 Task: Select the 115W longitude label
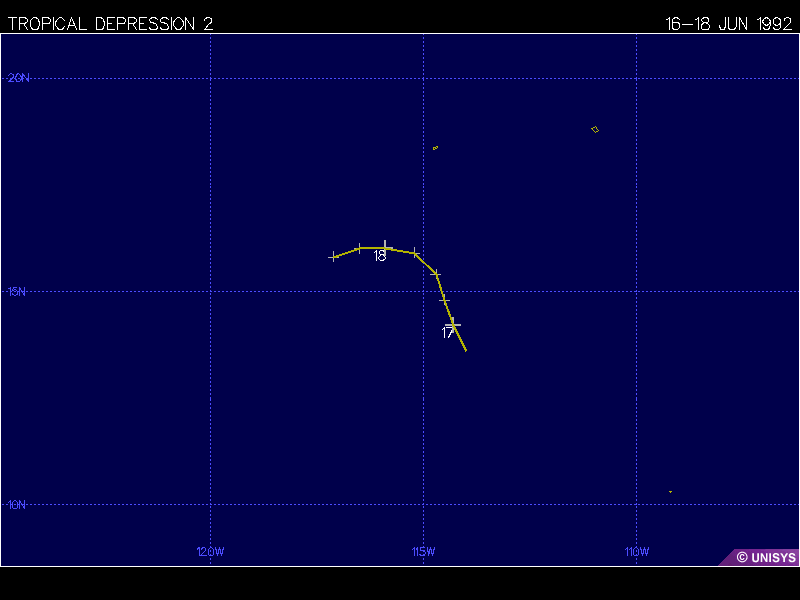(x=423, y=552)
